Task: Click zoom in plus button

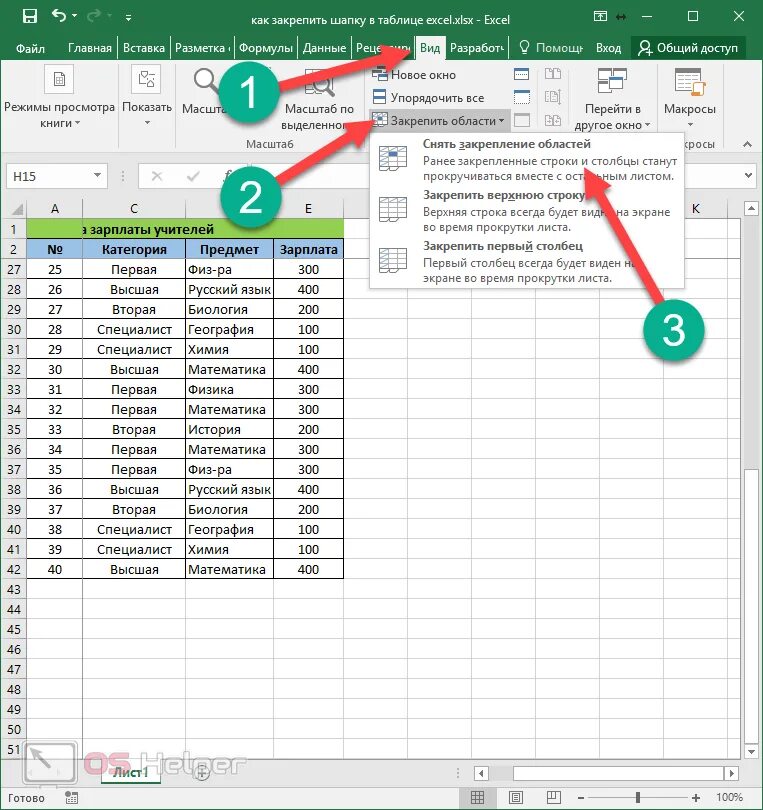Action: [x=696, y=798]
